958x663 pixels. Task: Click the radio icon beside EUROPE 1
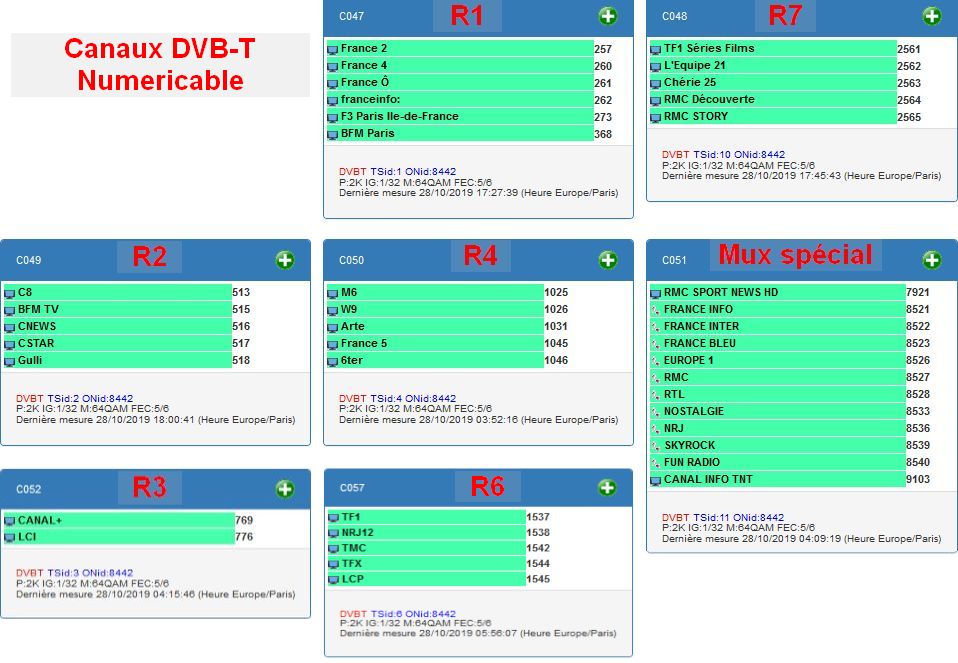[x=656, y=361]
